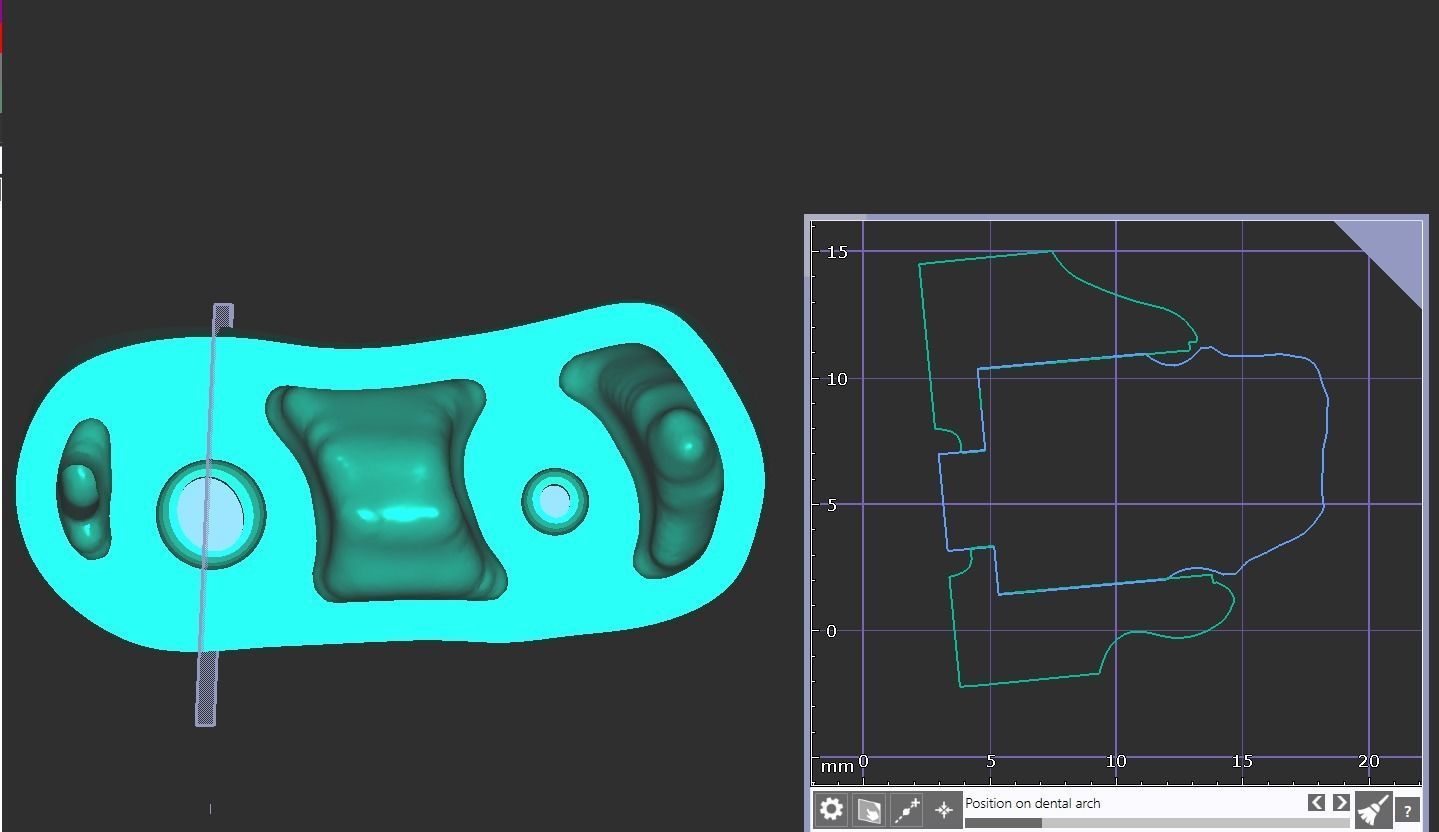Screen dimensions: 1439x832
Task: Step to next position on dental arch
Action: pos(1341,802)
